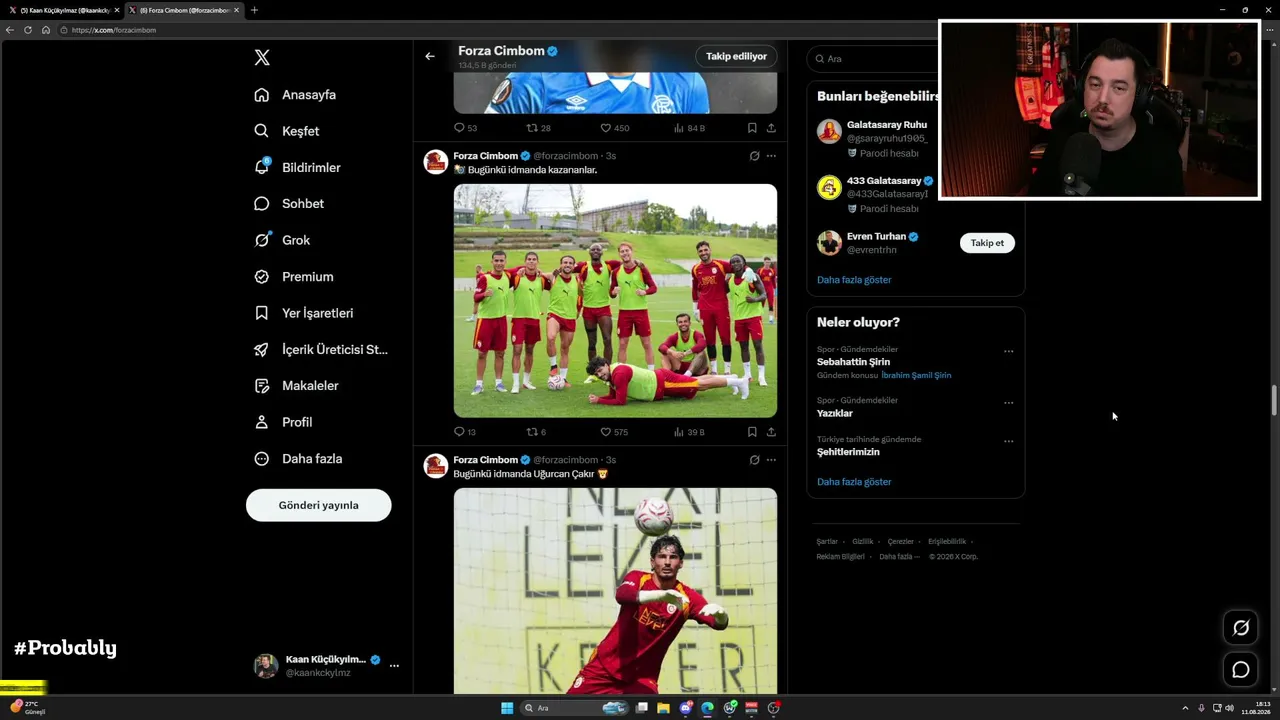Open Anasayfa in the sidebar
Viewport: 1280px width, 720px height.
[295, 95]
